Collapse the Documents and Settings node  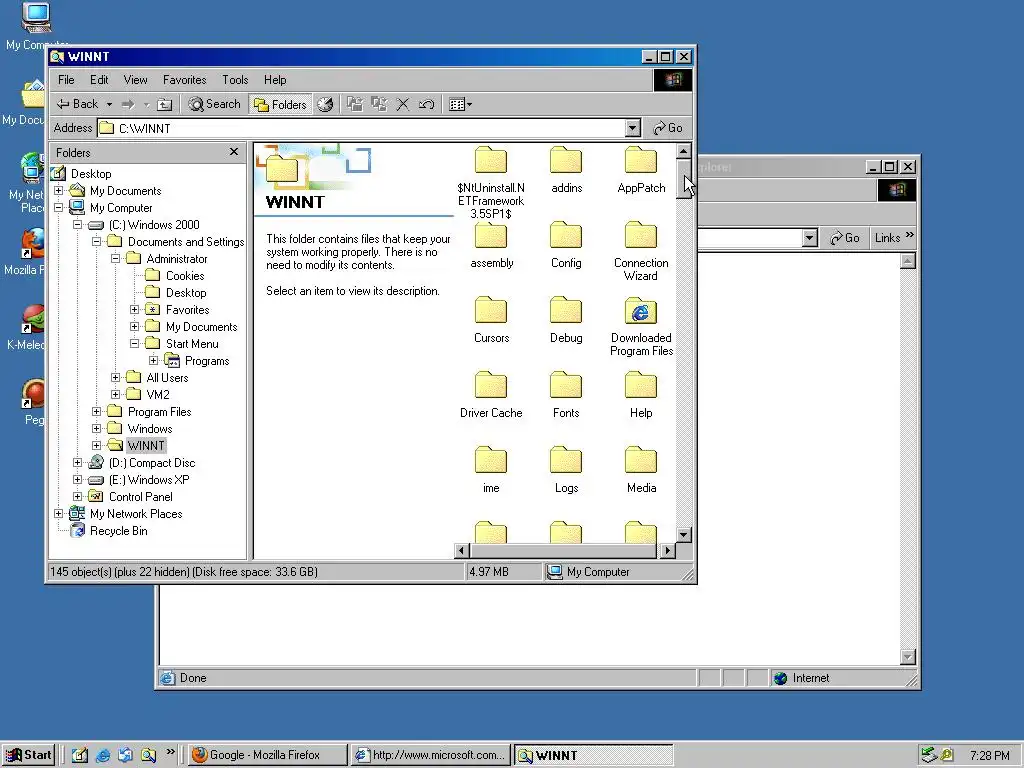tap(96, 242)
